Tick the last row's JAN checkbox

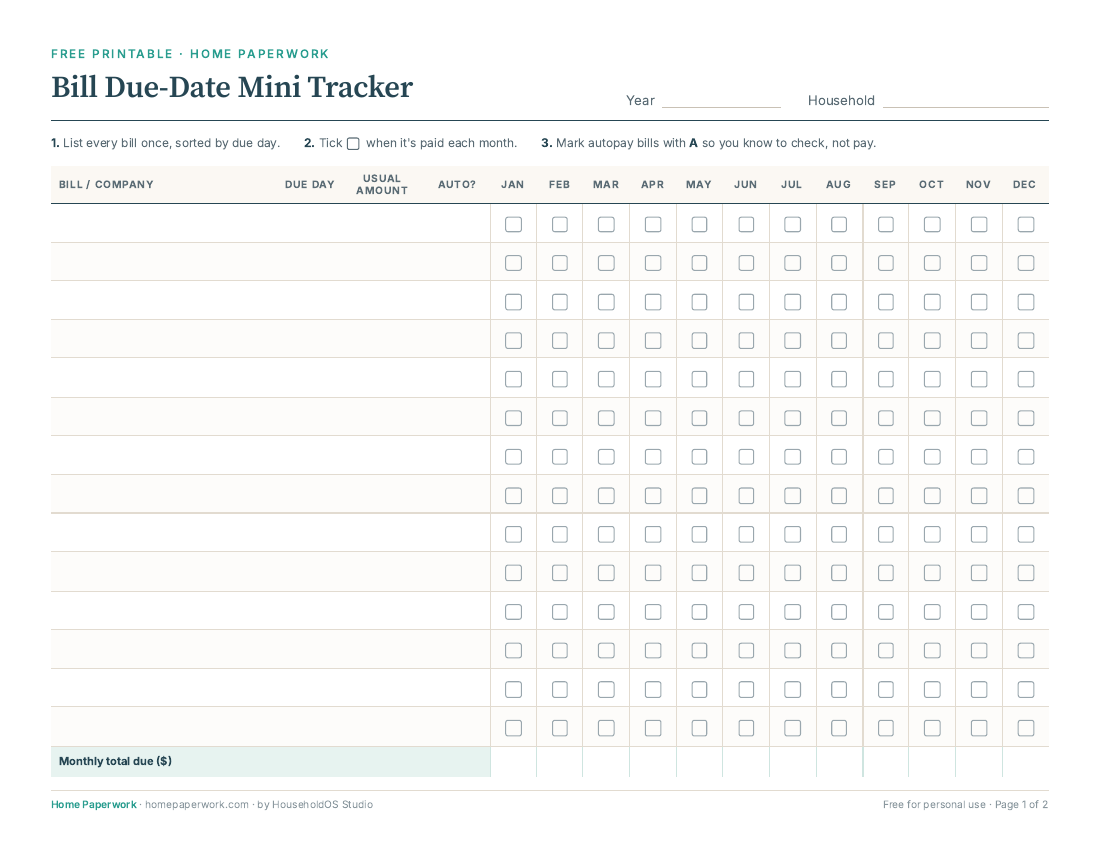[x=514, y=728]
